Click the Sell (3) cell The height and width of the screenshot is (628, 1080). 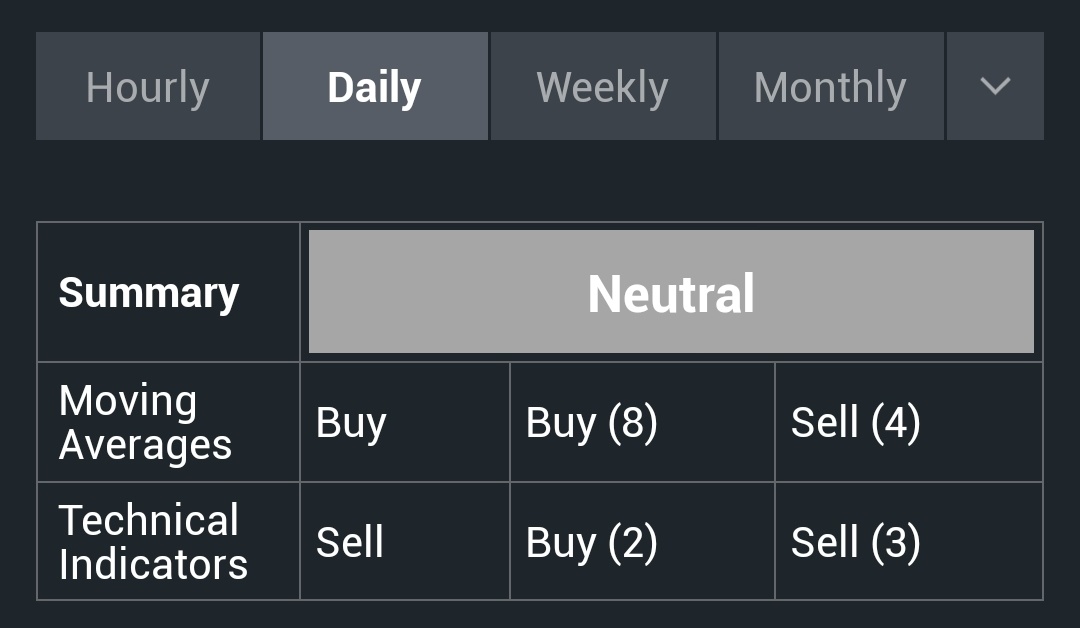point(908,542)
